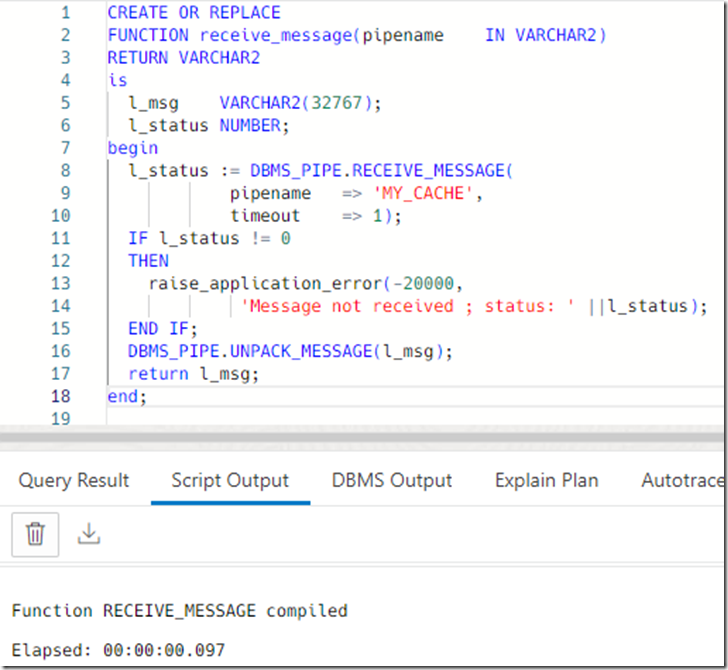Click line number 1 in the gutter

tap(65, 13)
